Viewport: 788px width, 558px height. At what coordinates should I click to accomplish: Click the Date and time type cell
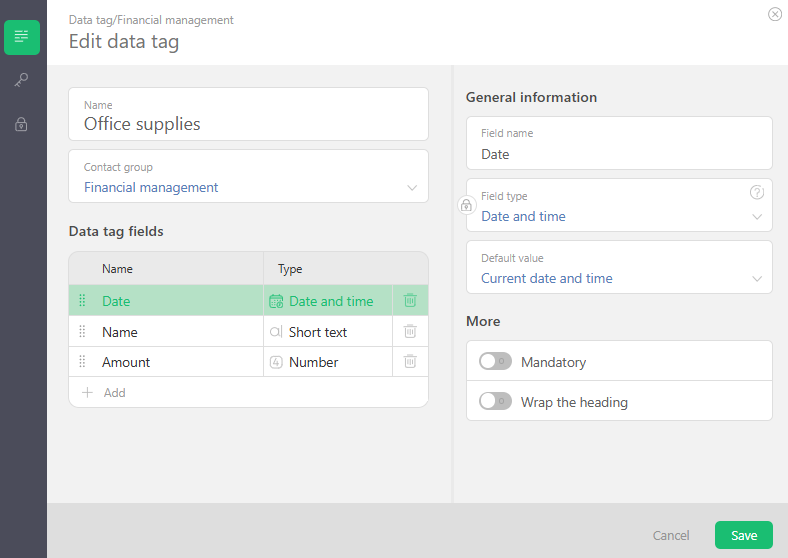(x=328, y=301)
